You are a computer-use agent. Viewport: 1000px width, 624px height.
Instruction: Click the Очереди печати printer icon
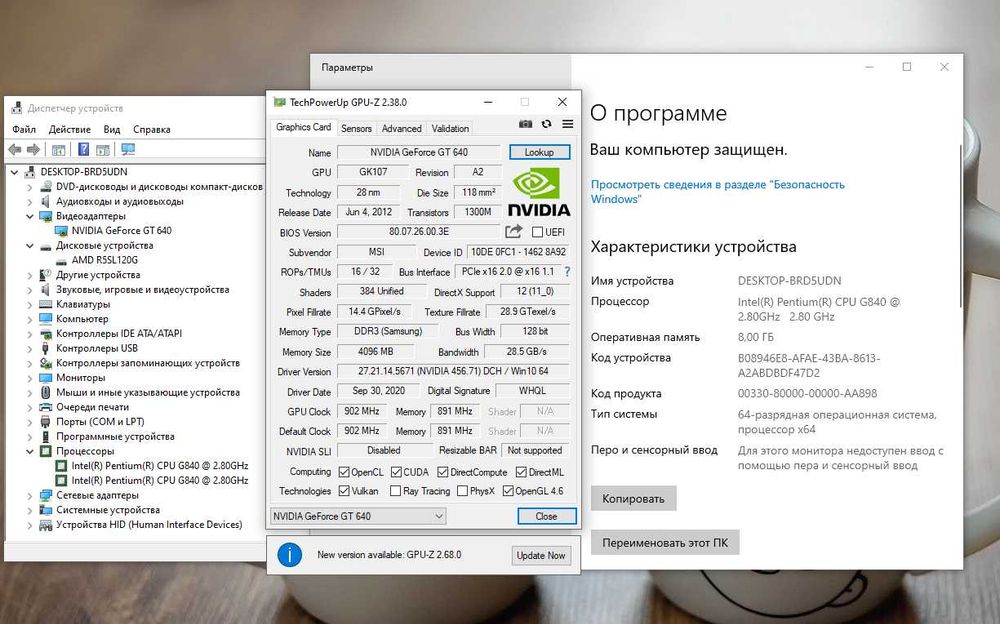pyautogui.click(x=46, y=406)
